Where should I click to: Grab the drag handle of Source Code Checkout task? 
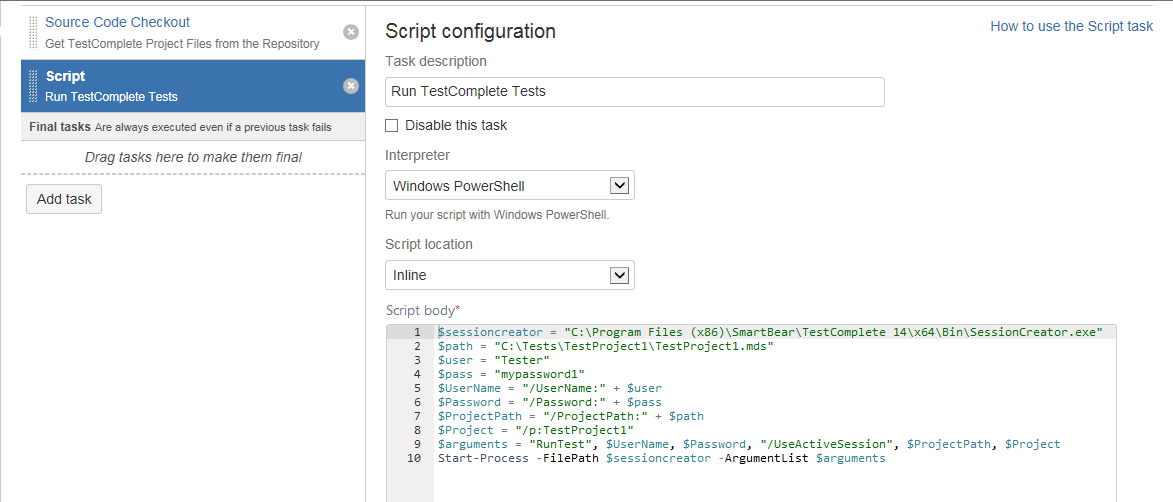[x=34, y=33]
